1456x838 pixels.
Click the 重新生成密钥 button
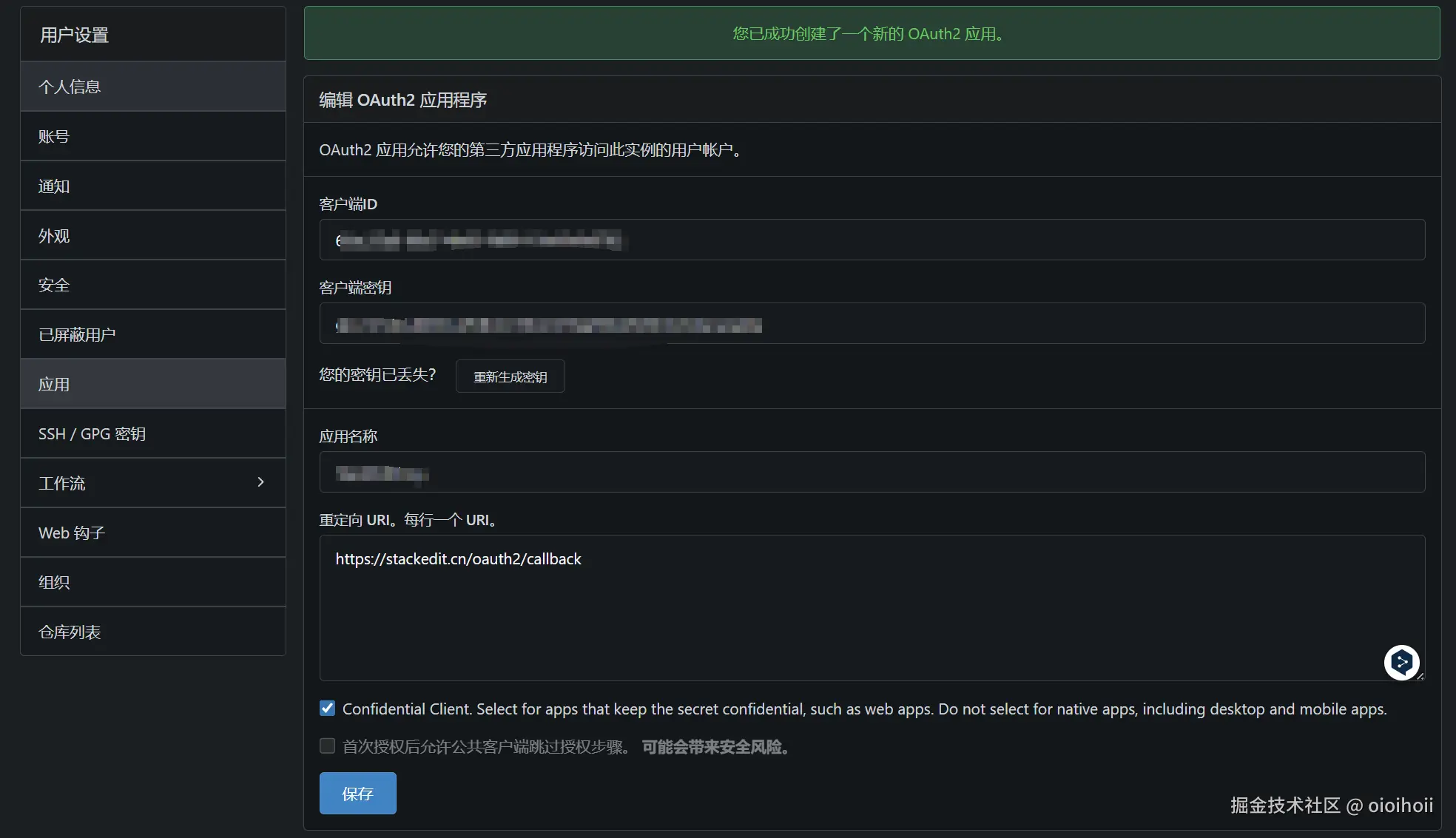point(510,376)
